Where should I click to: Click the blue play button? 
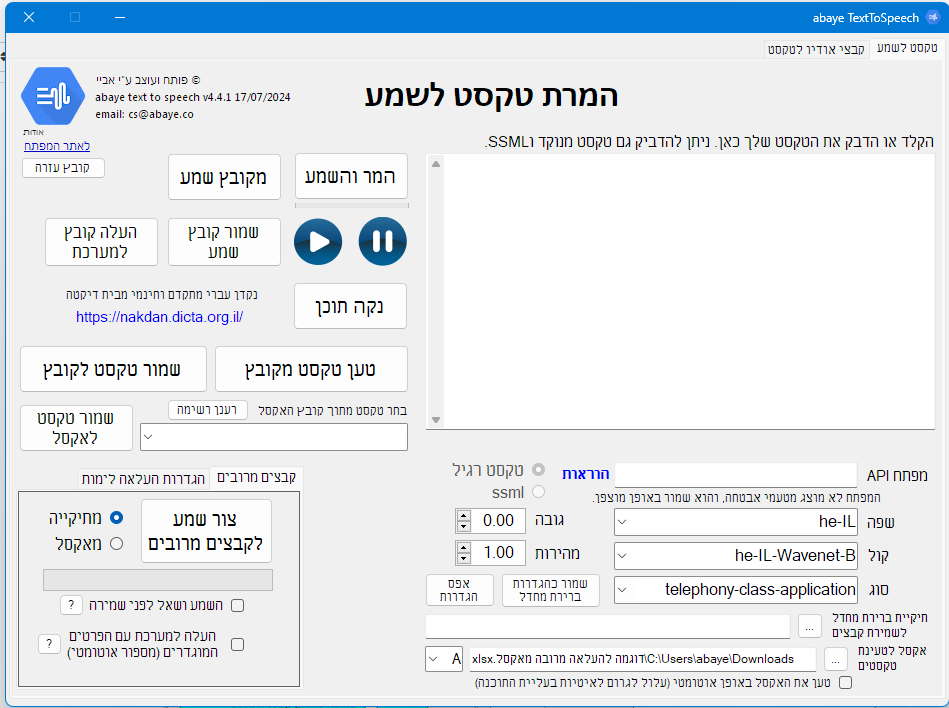(x=318, y=241)
